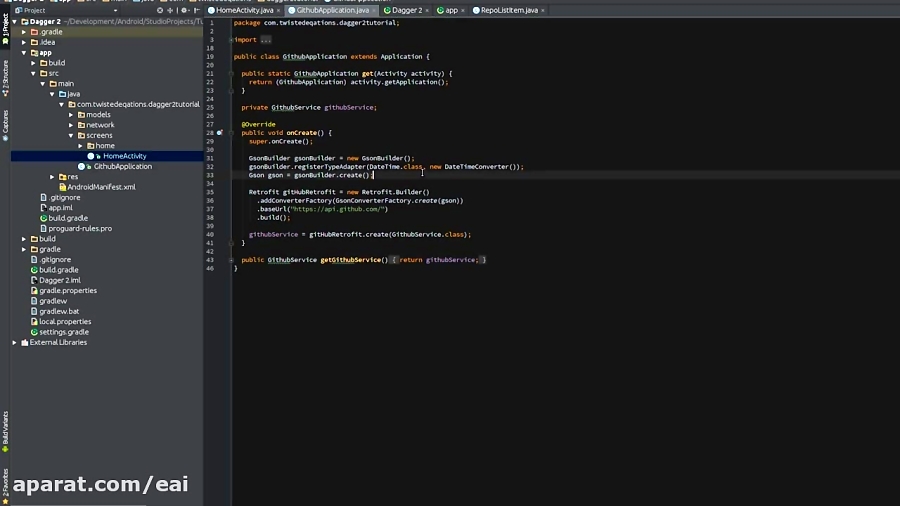Expand the app build folder
Image resolution: width=900 pixels, height=506 pixels.
pyautogui.click(x=33, y=63)
